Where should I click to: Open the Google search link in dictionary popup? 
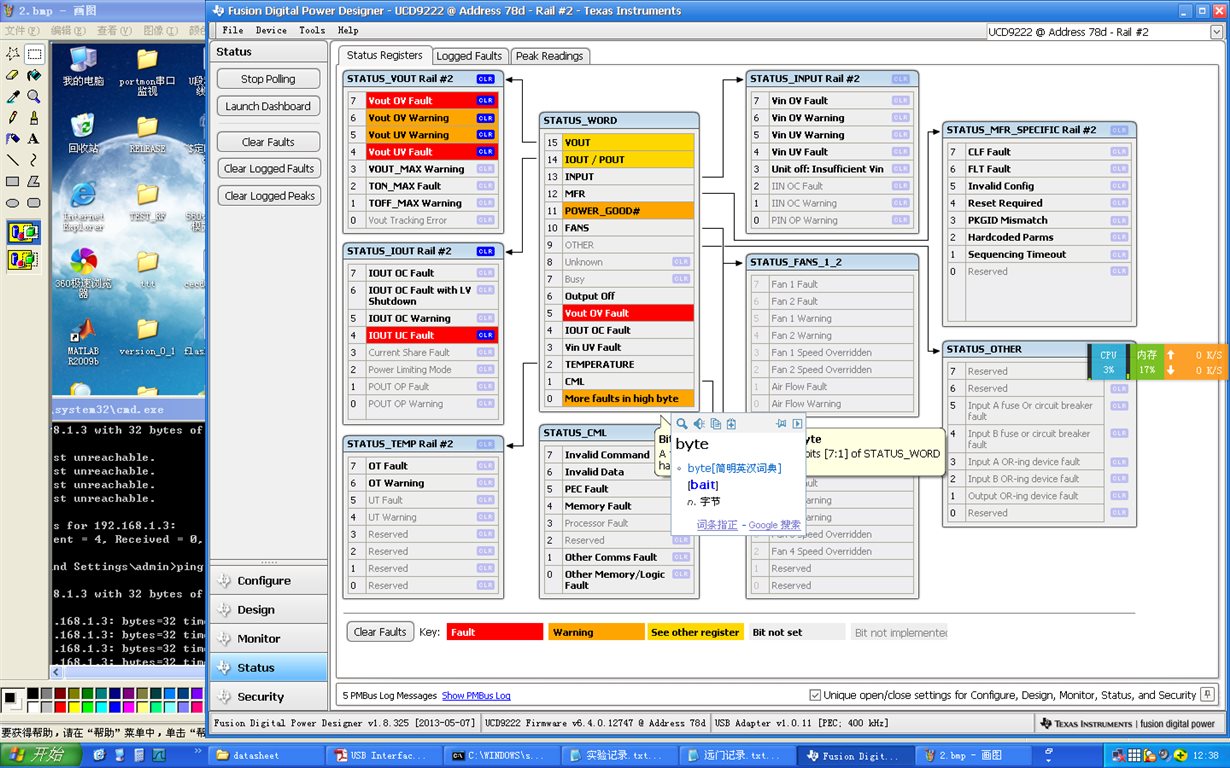[775, 525]
